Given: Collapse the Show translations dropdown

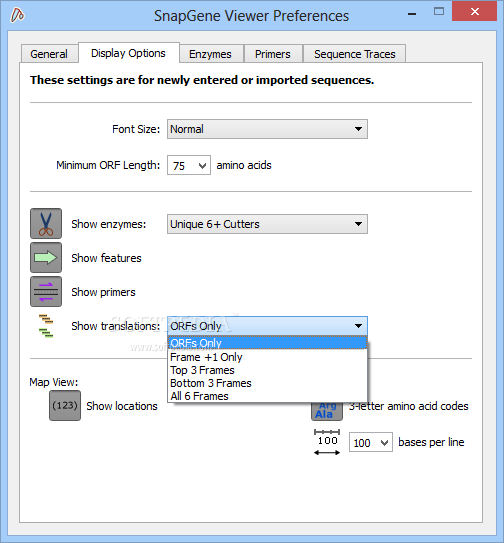Looking at the screenshot, I should tap(267, 326).
